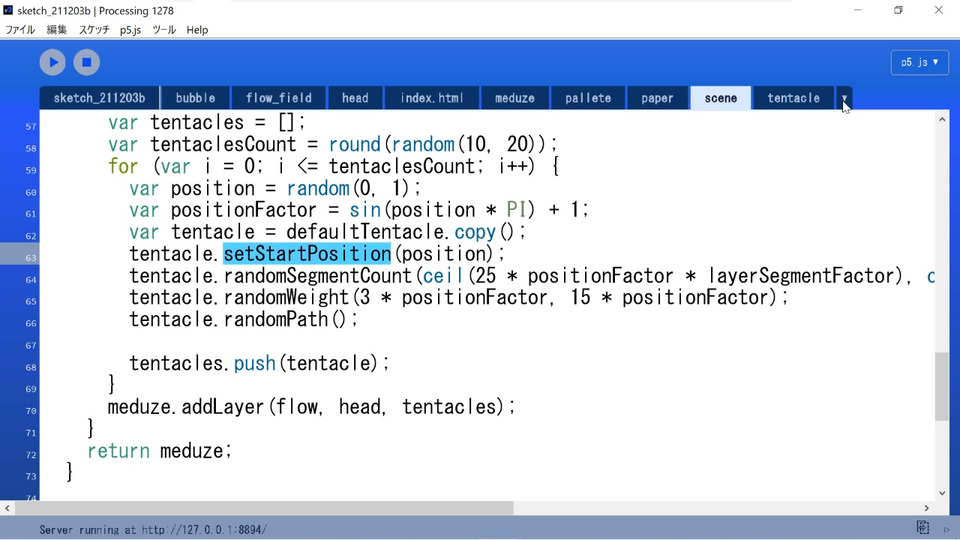Stop the running sketch
960x540 pixels.
point(87,62)
